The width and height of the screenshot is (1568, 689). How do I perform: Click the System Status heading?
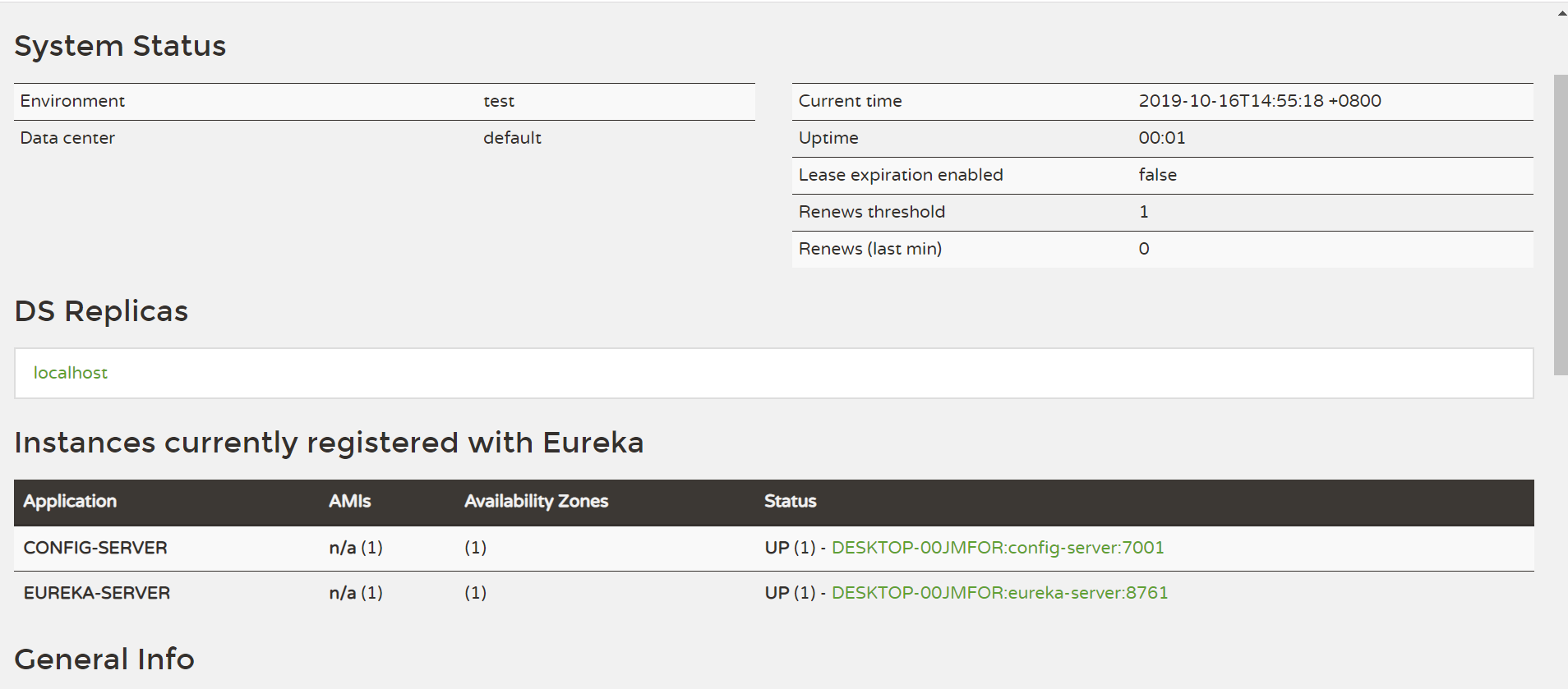click(120, 46)
